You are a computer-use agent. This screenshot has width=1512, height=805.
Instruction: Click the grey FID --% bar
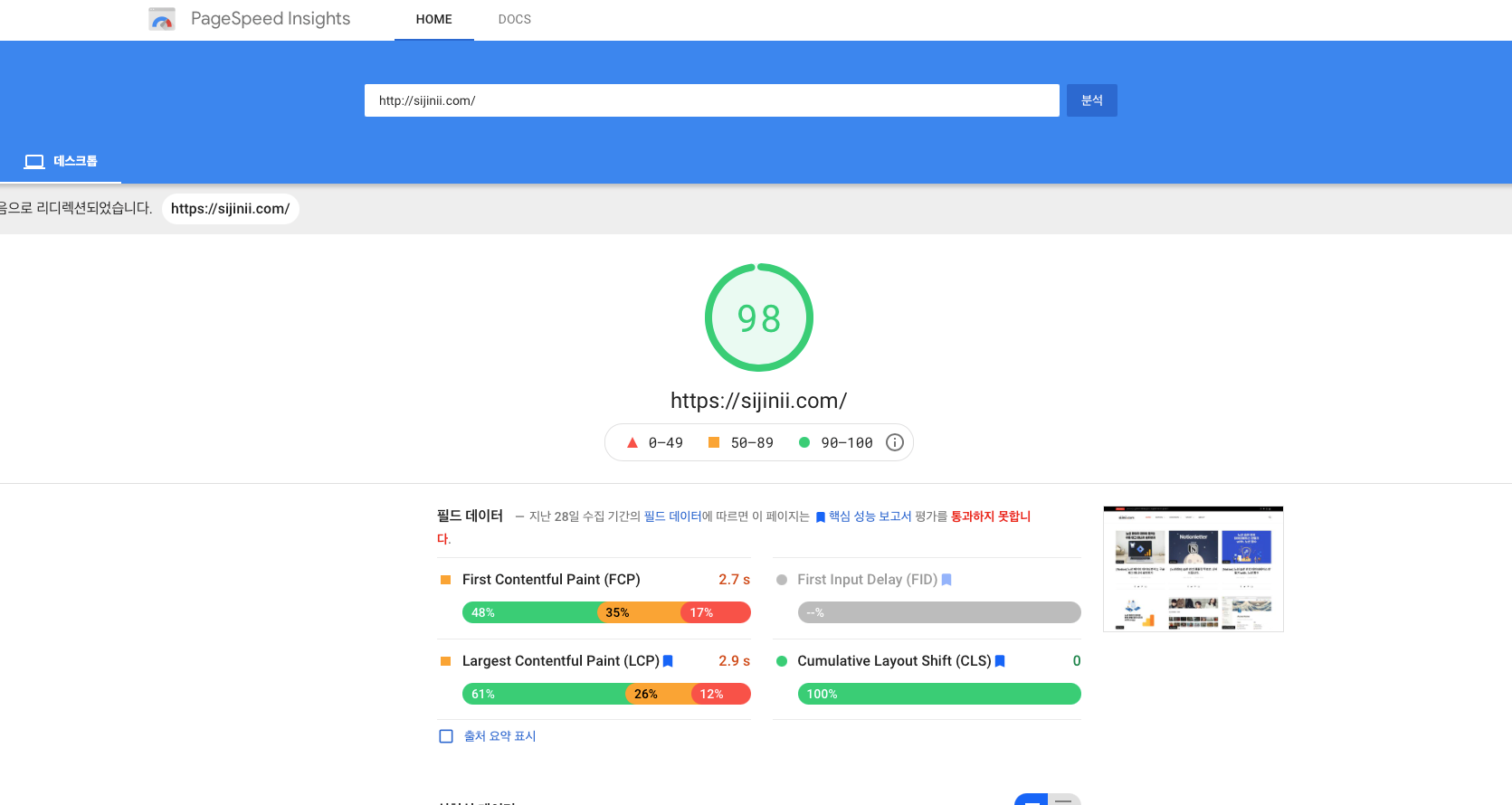[939, 612]
